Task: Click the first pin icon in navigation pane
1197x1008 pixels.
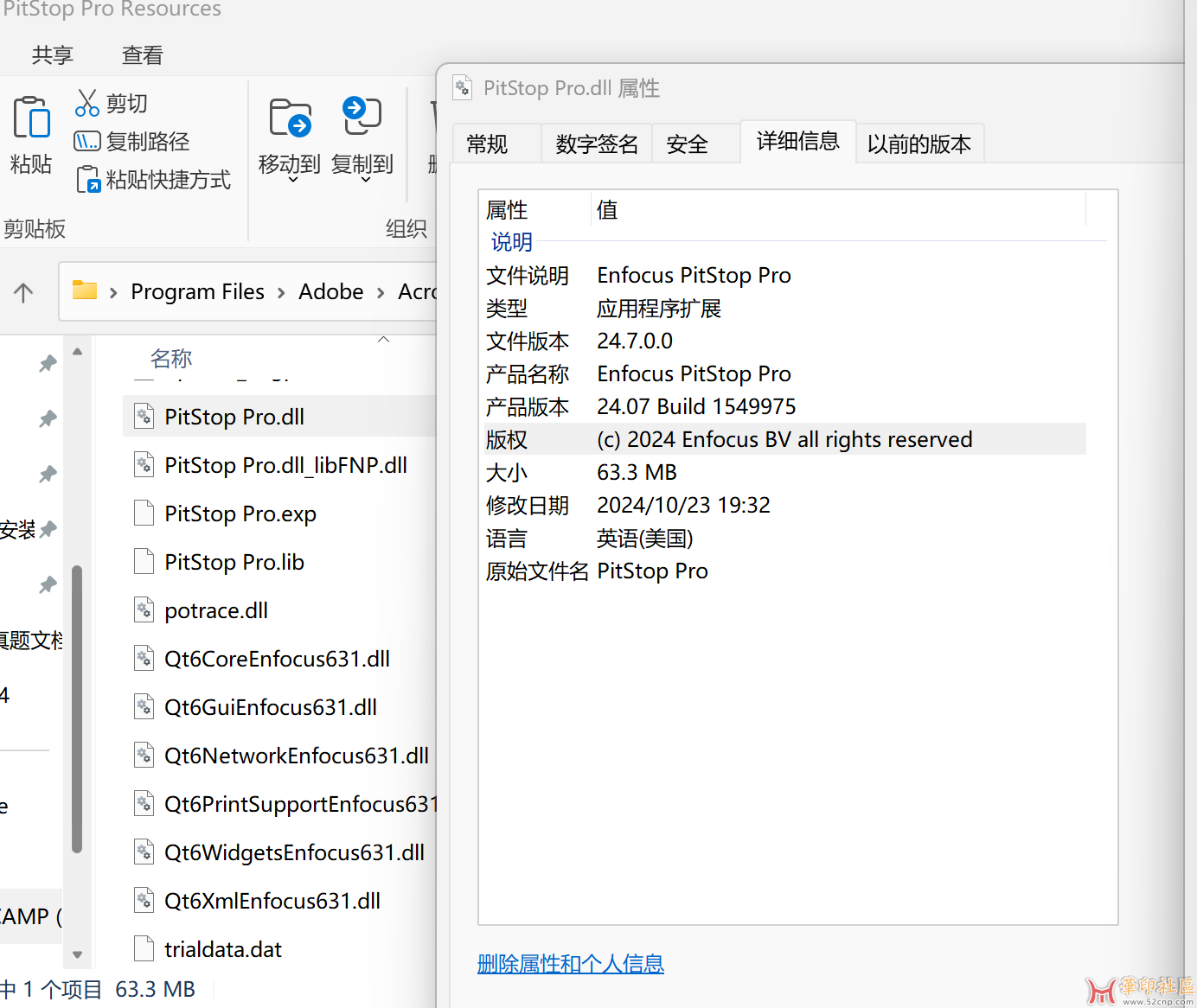Action: tap(48, 364)
